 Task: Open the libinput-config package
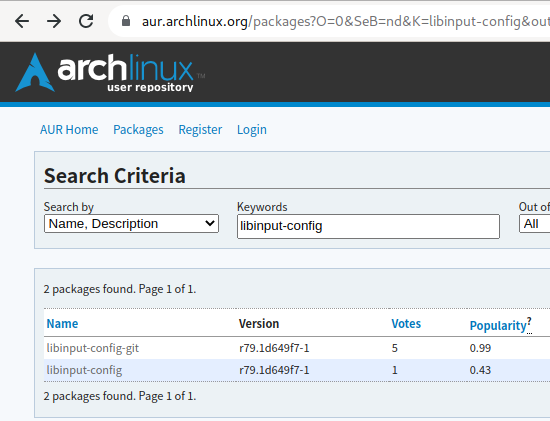click(x=84, y=370)
